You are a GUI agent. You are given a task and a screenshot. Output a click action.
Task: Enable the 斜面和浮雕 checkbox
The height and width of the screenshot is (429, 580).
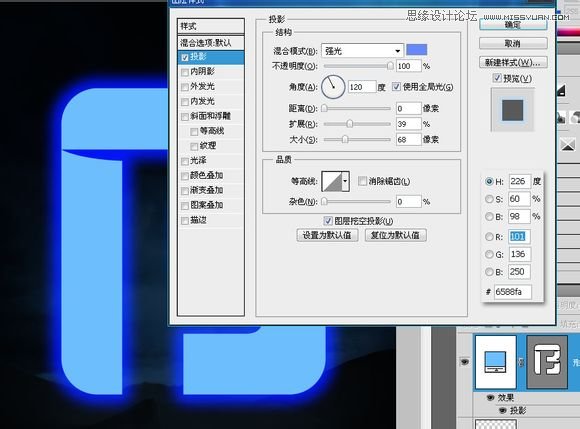coord(185,117)
